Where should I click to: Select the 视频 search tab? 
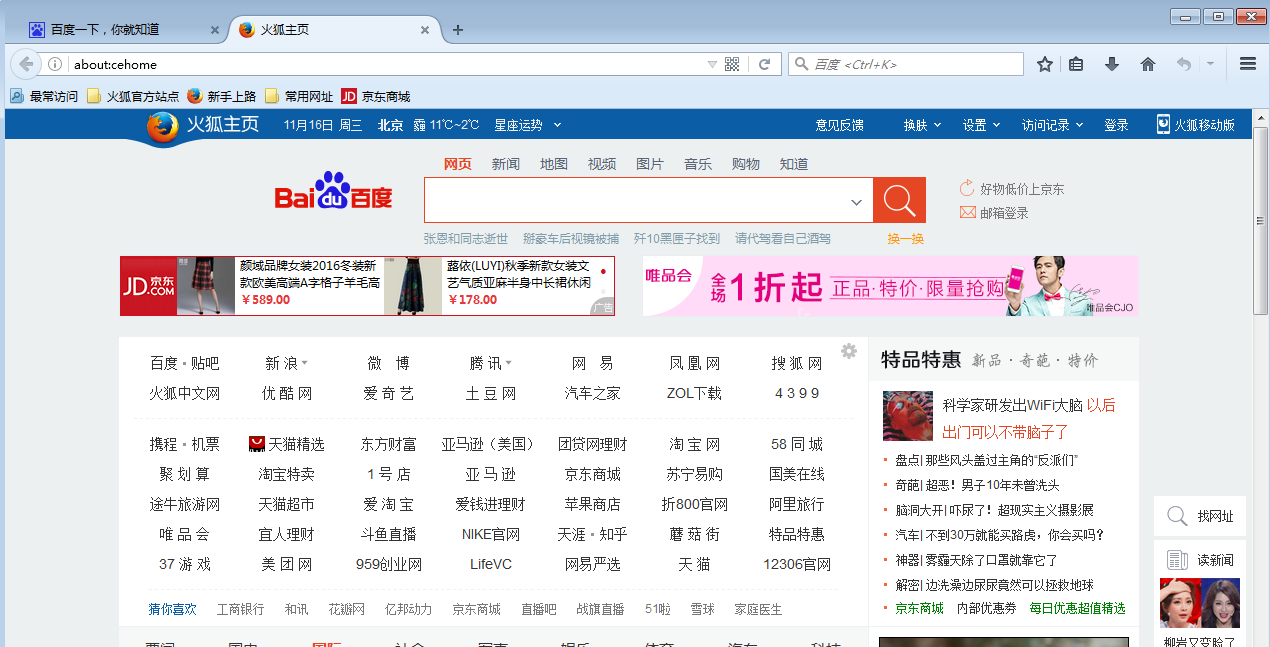[x=602, y=164]
